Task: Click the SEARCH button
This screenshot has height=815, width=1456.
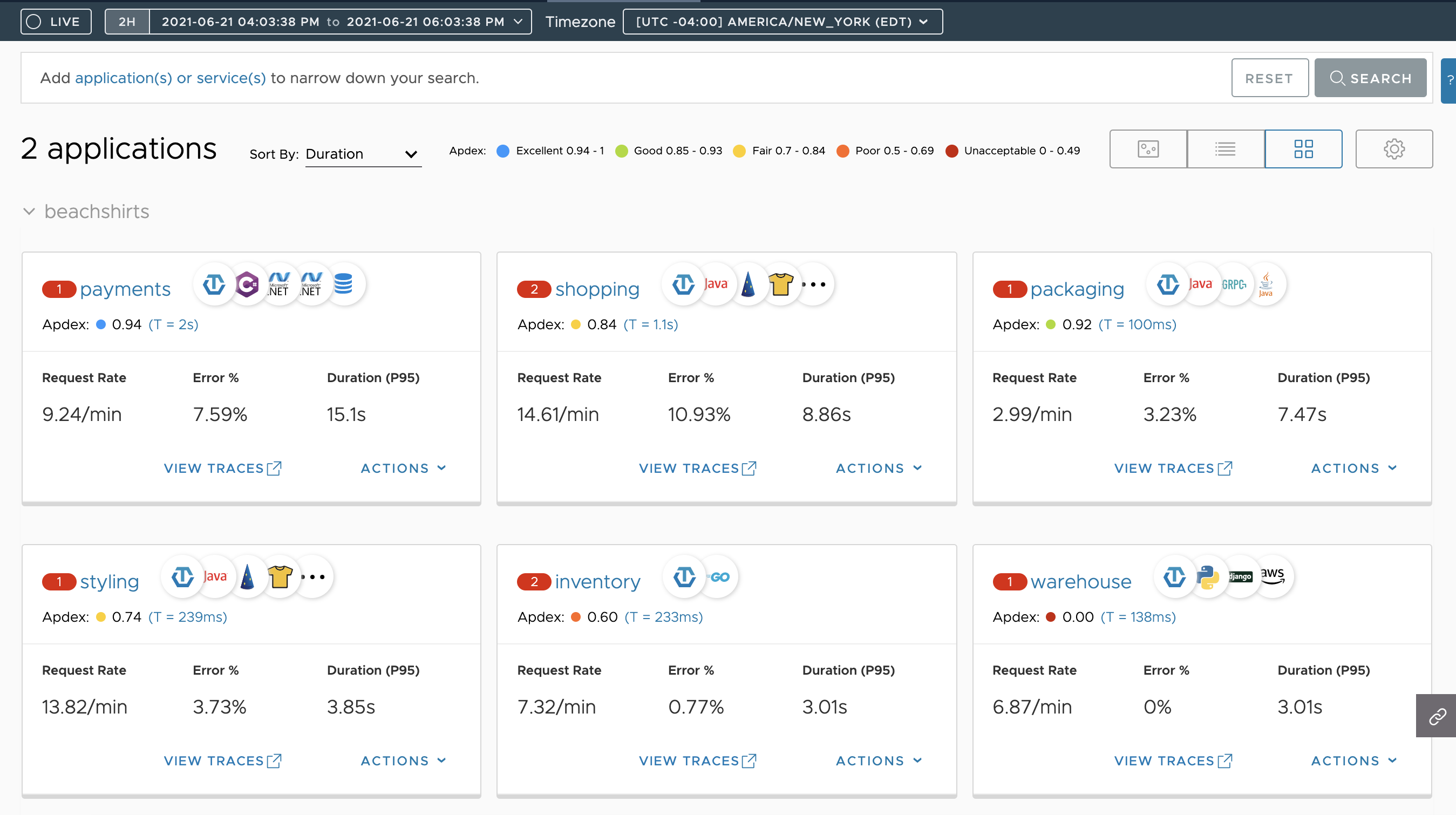Action: pos(1370,78)
